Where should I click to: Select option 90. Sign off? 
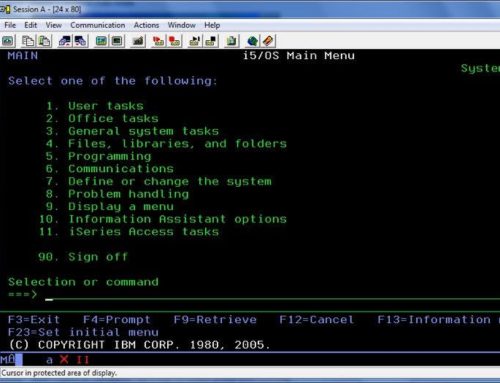[83, 257]
